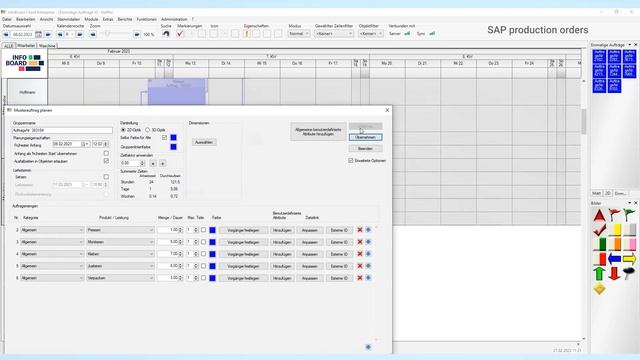Select the yellow diamond image
This screenshot has height=360, width=640.
coord(599,289)
